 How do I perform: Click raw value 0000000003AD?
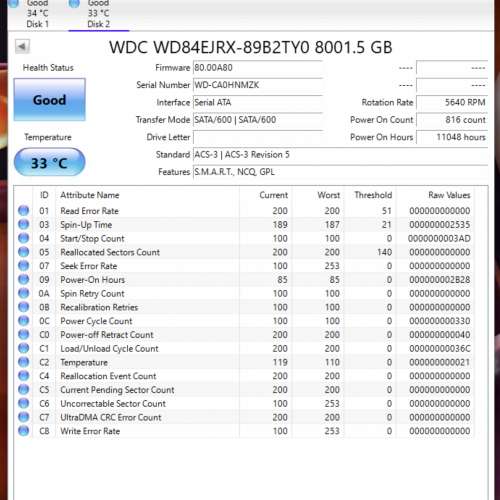pyautogui.click(x=439, y=238)
